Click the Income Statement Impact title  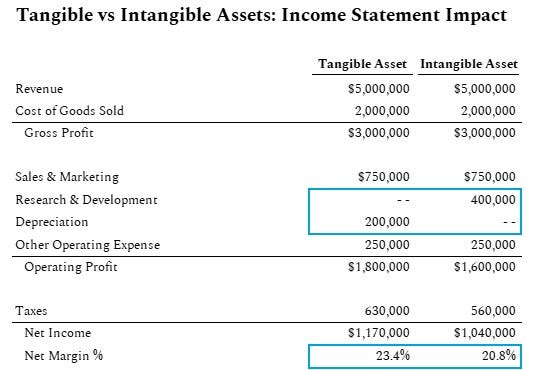pyautogui.click(x=394, y=15)
